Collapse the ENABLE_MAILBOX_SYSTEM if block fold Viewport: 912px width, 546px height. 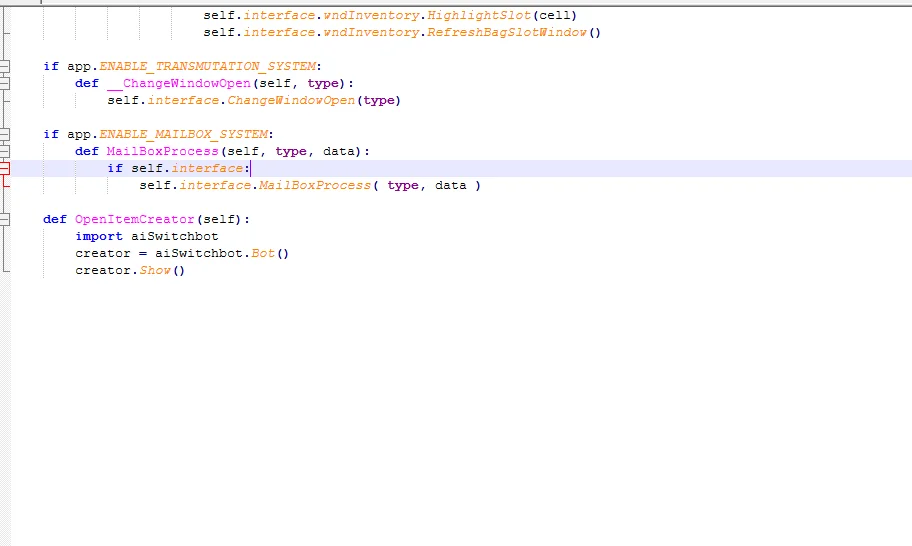coord(5,134)
